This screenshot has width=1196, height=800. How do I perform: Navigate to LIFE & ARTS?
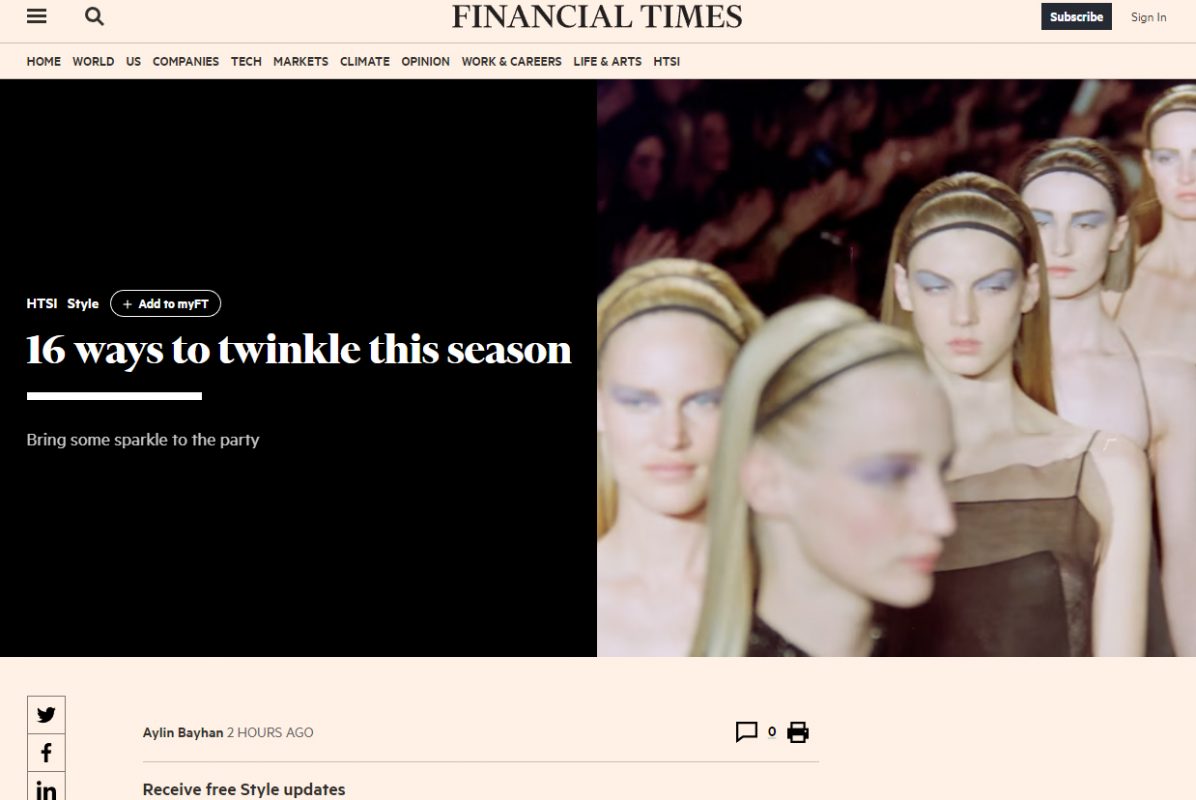coord(607,61)
